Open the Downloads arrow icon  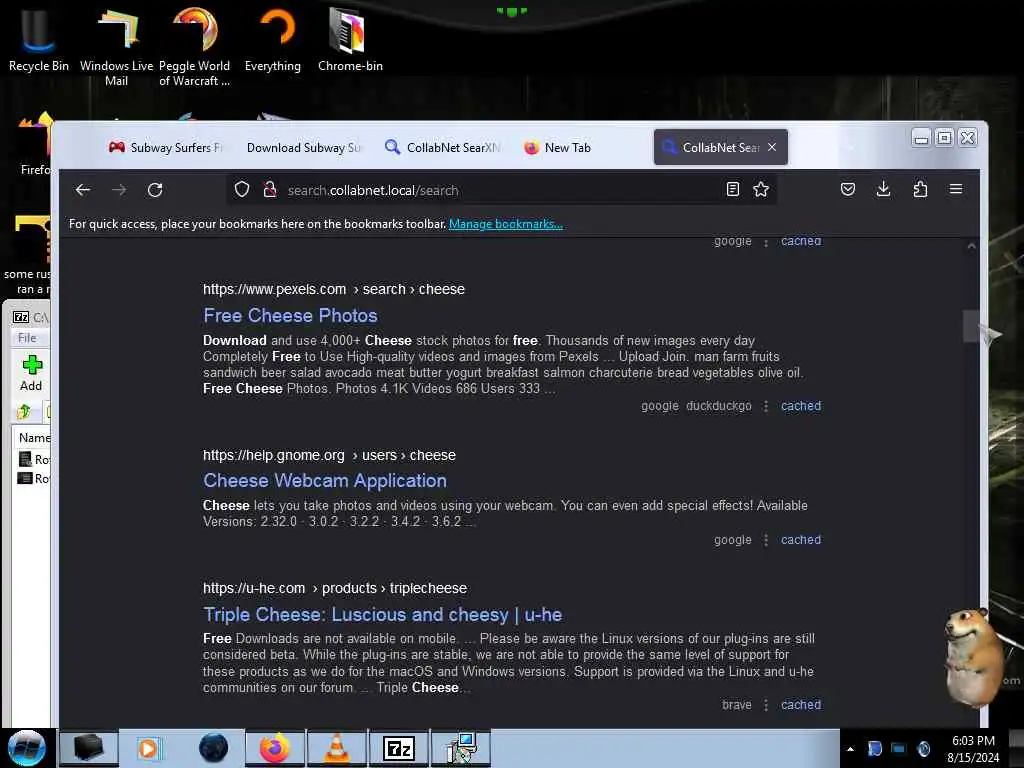[883, 189]
